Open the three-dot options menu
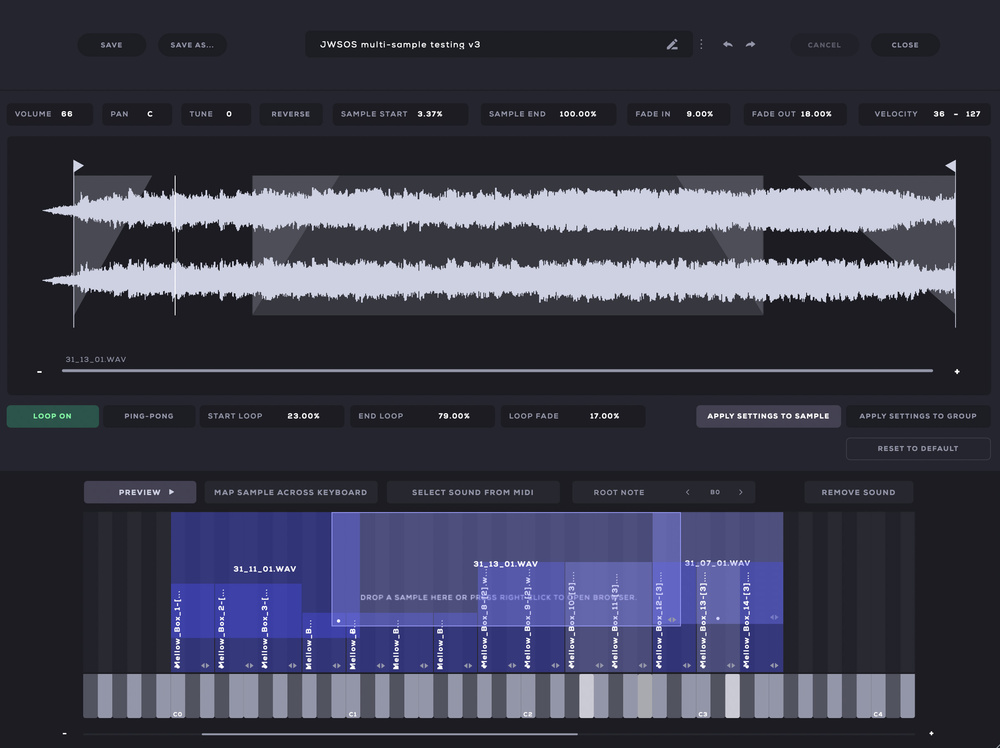This screenshot has height=748, width=1000. click(701, 45)
